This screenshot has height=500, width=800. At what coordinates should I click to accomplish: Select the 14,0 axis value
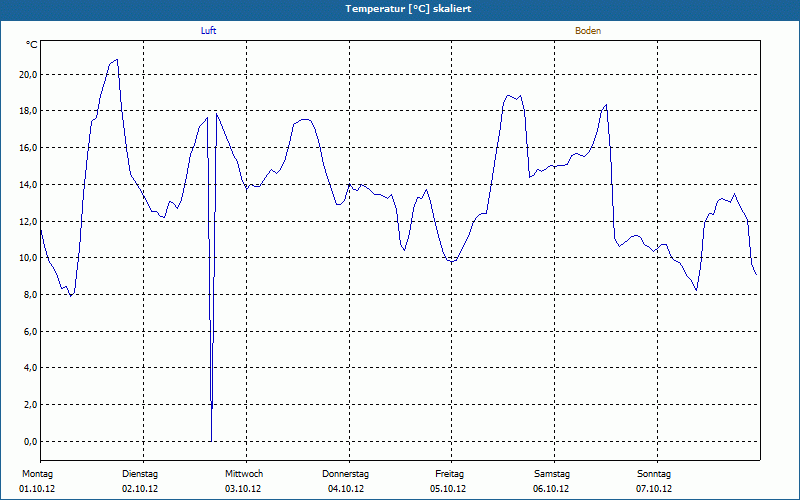click(x=29, y=185)
